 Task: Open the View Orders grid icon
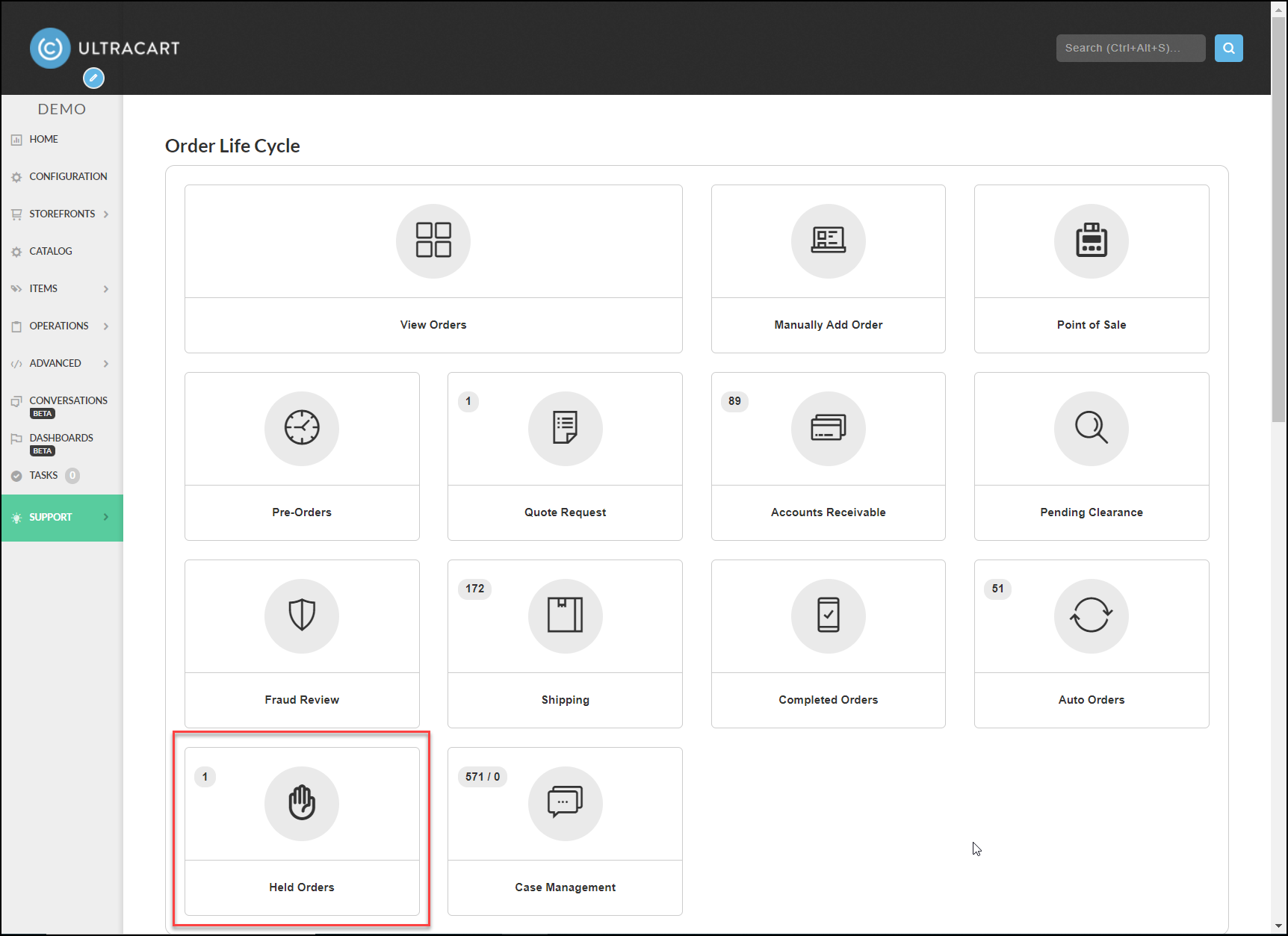[x=433, y=241]
